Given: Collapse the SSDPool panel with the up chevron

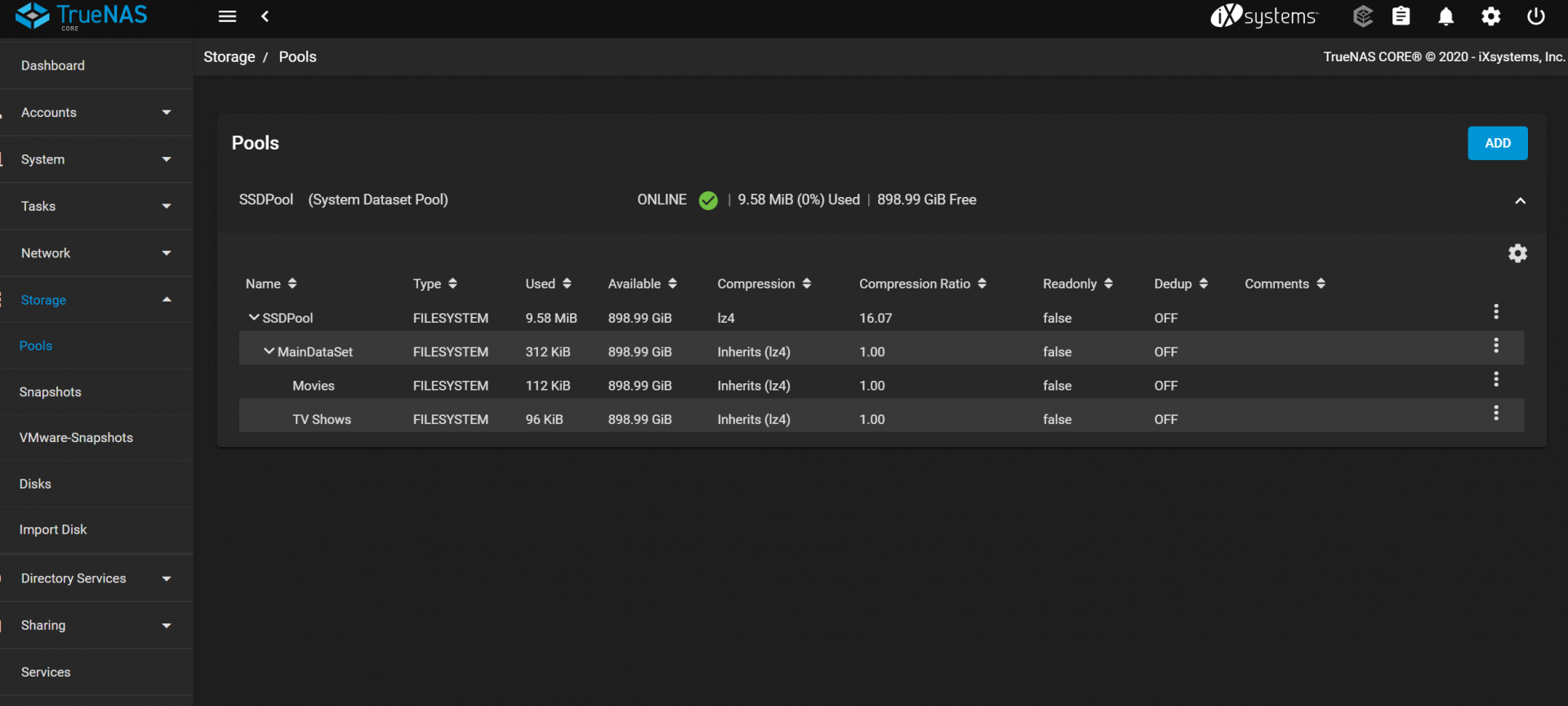Looking at the screenshot, I should coord(1520,201).
